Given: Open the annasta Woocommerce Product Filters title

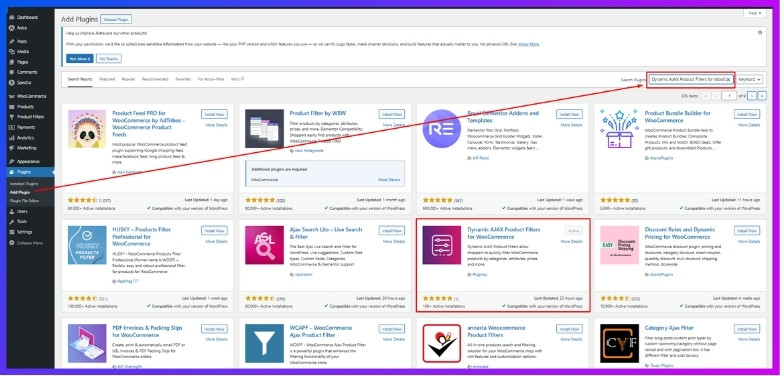Looking at the screenshot, I should tap(496, 331).
